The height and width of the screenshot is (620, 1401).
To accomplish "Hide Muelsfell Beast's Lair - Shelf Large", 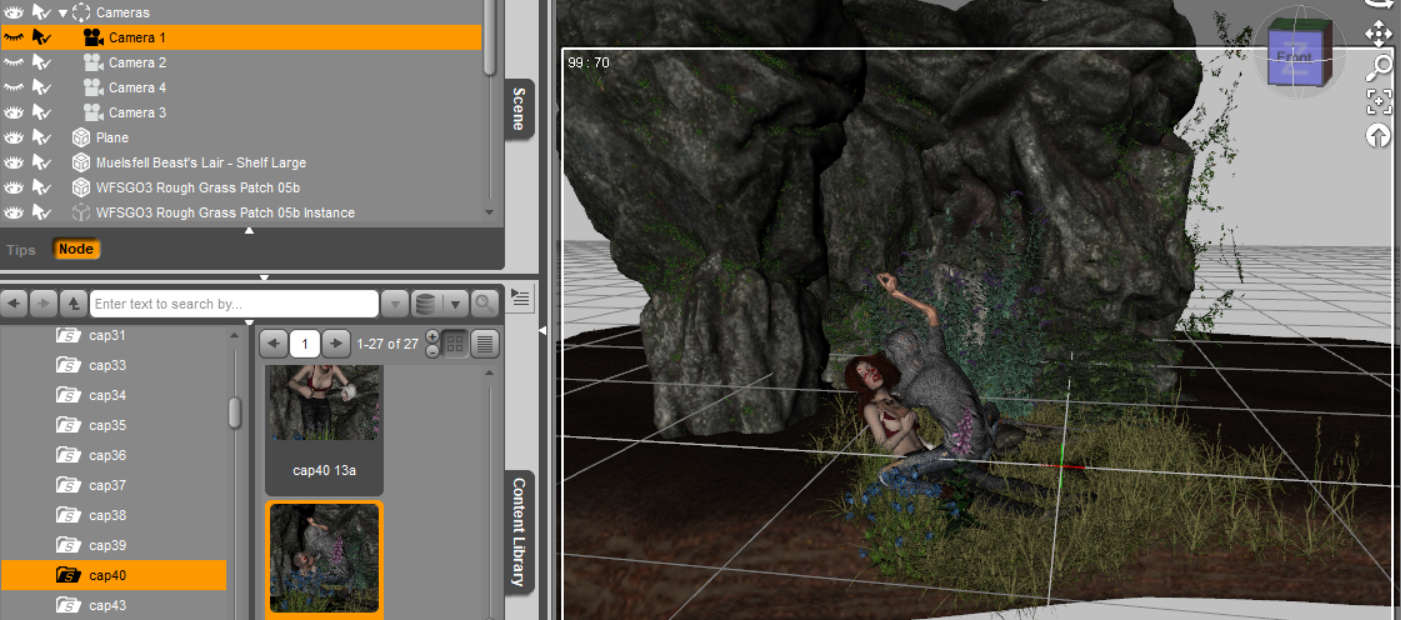I will coord(13,163).
